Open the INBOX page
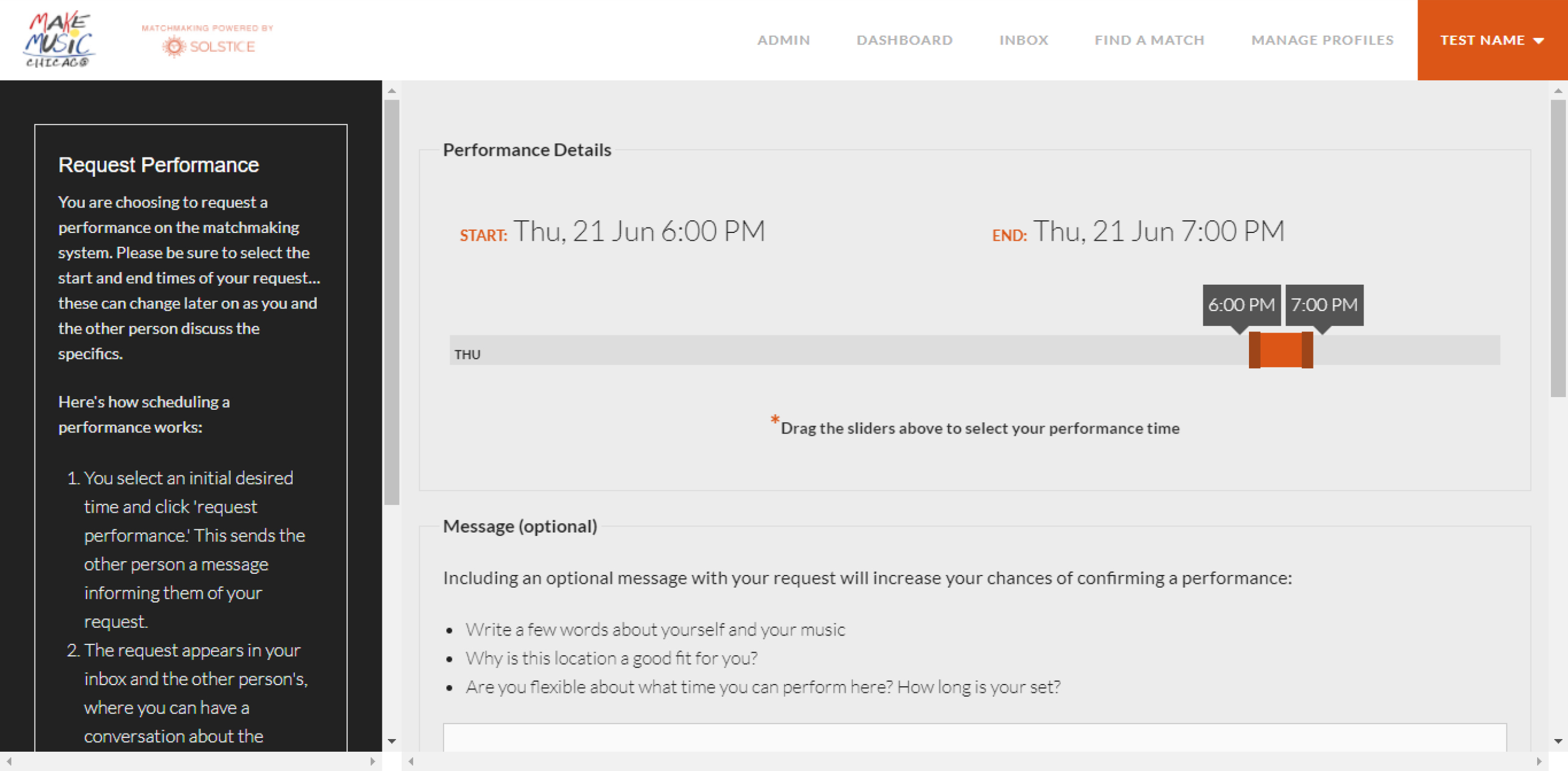1568x771 pixels. (x=1023, y=40)
